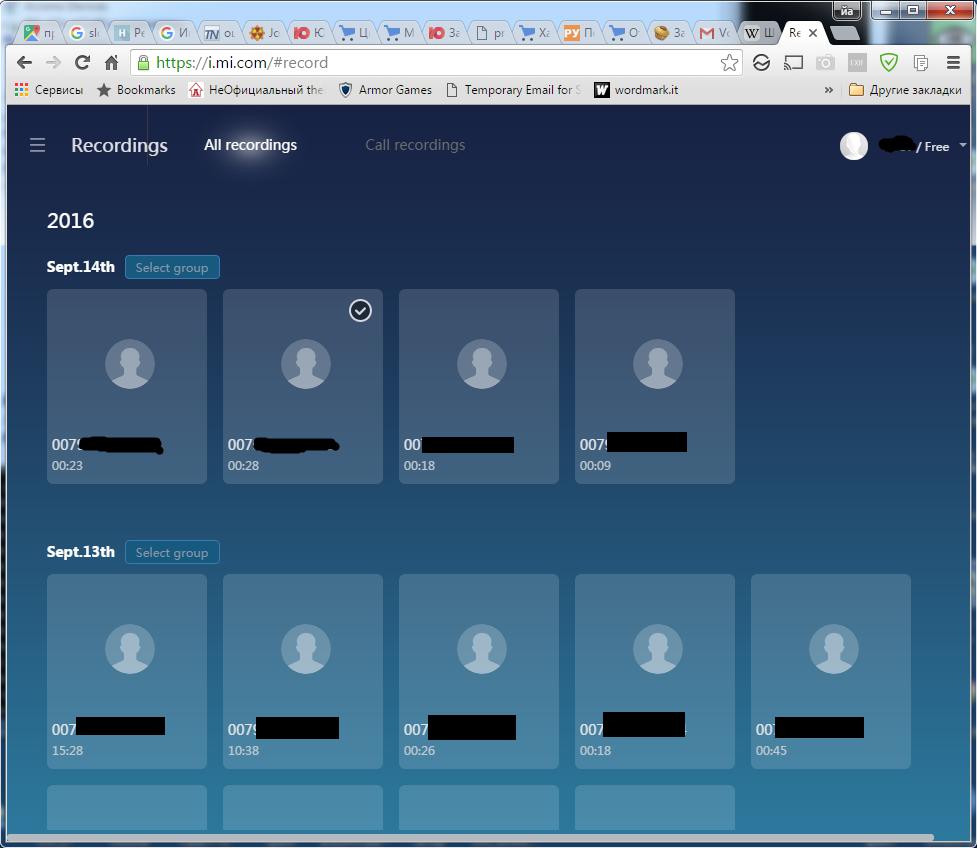Screen dimensions: 977x848
Task: Open the Chrome main menu icon
Action: pos(953,62)
